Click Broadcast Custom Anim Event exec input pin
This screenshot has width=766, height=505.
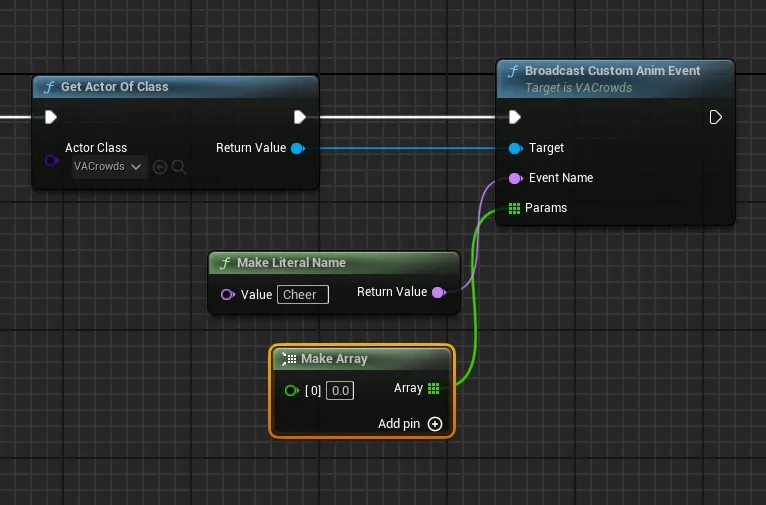(x=514, y=117)
